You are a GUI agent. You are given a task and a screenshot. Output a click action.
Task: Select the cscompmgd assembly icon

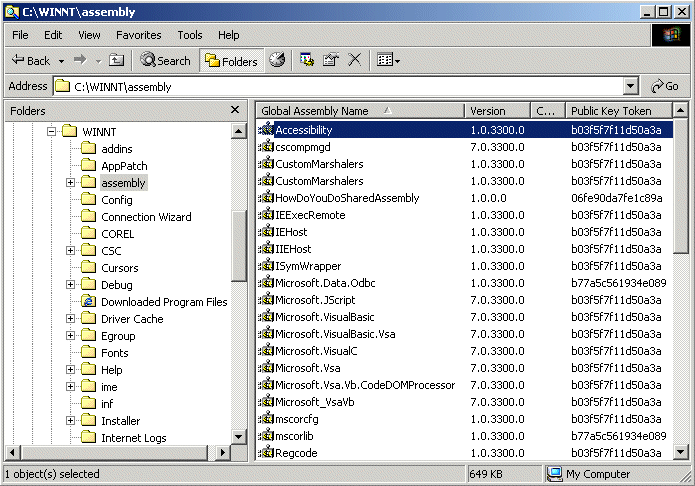pyautogui.click(x=266, y=146)
